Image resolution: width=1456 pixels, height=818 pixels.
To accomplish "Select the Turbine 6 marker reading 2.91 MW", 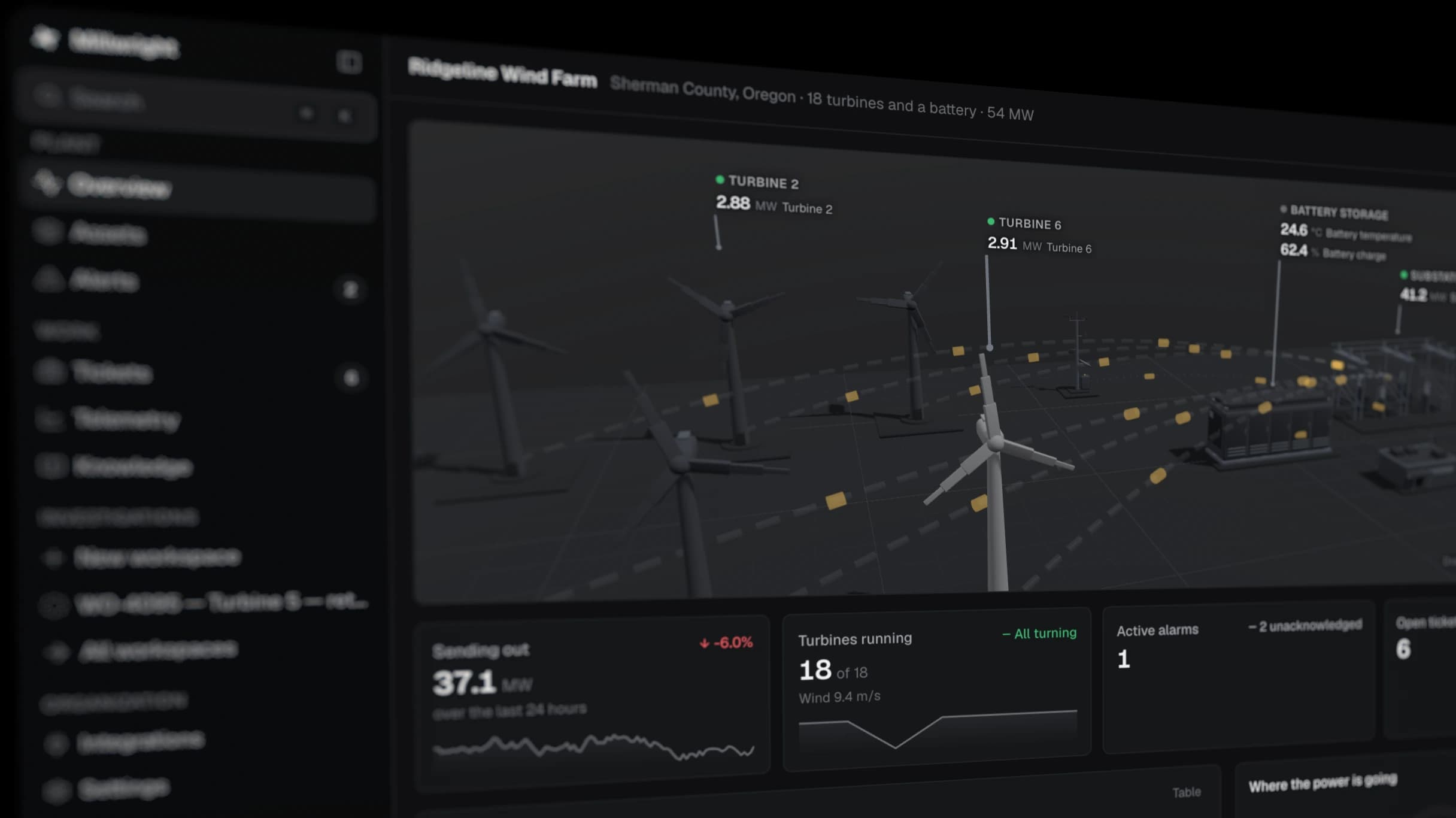I will [x=1039, y=235].
